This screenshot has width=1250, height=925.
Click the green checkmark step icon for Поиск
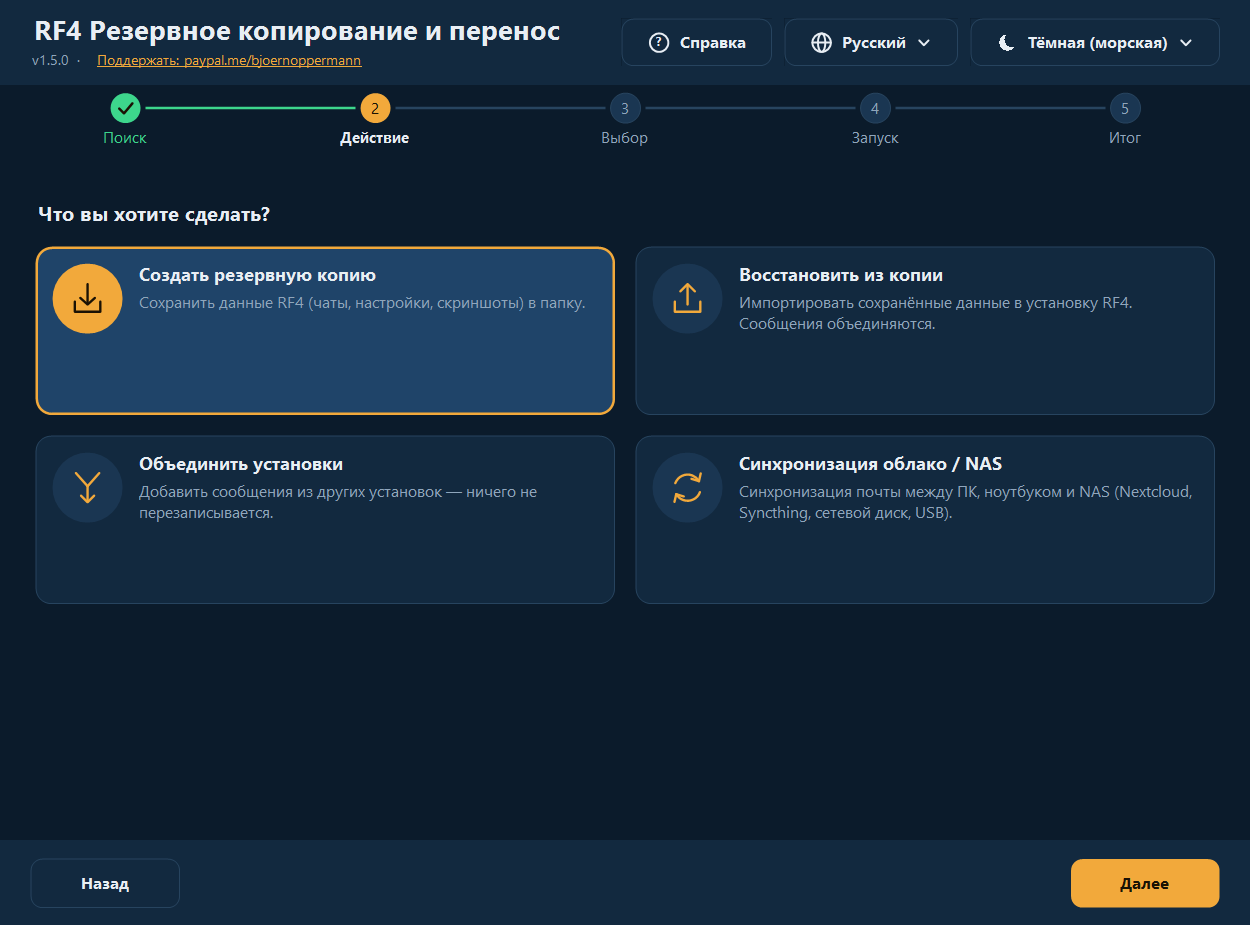coord(125,108)
